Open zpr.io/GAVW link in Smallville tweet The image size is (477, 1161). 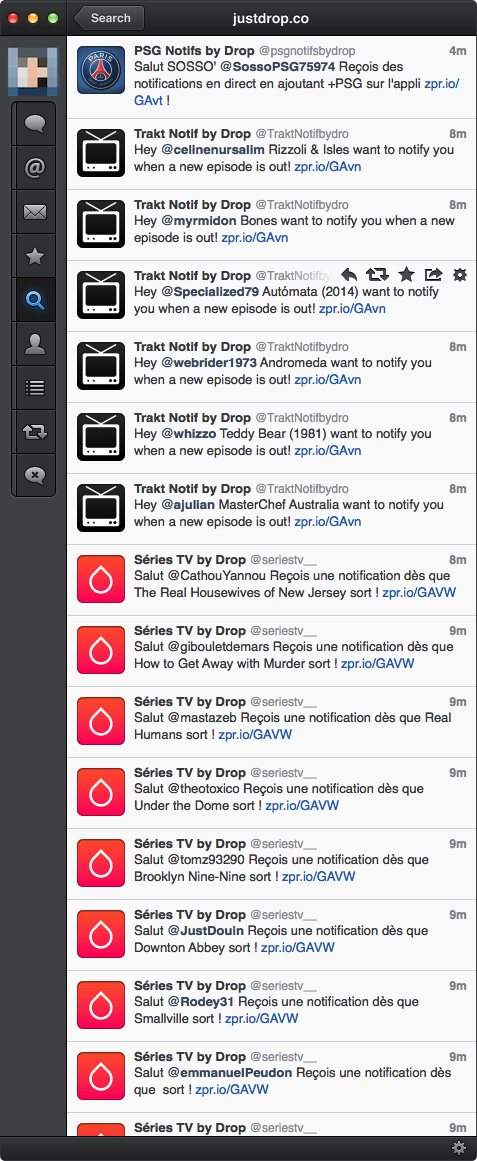261,1019
